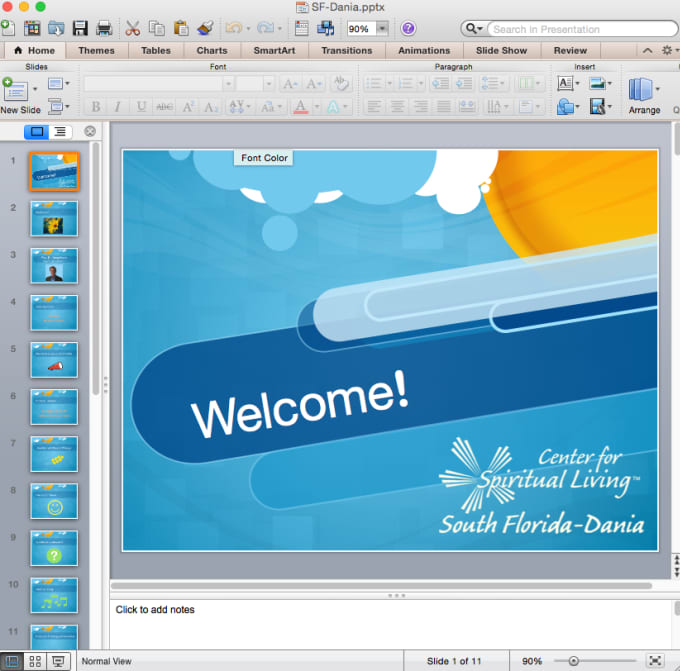Open the search options dropdown

tap(474, 29)
